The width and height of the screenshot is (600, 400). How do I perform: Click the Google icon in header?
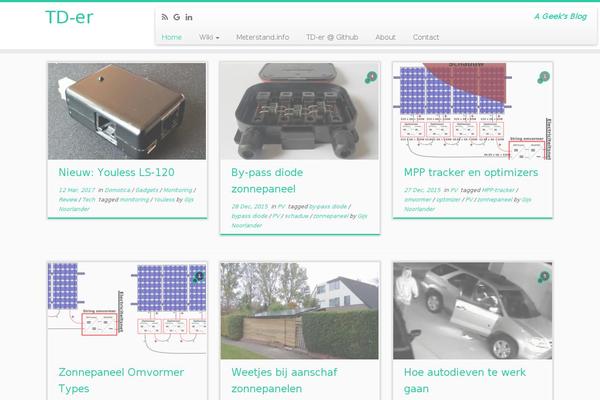pos(176,17)
